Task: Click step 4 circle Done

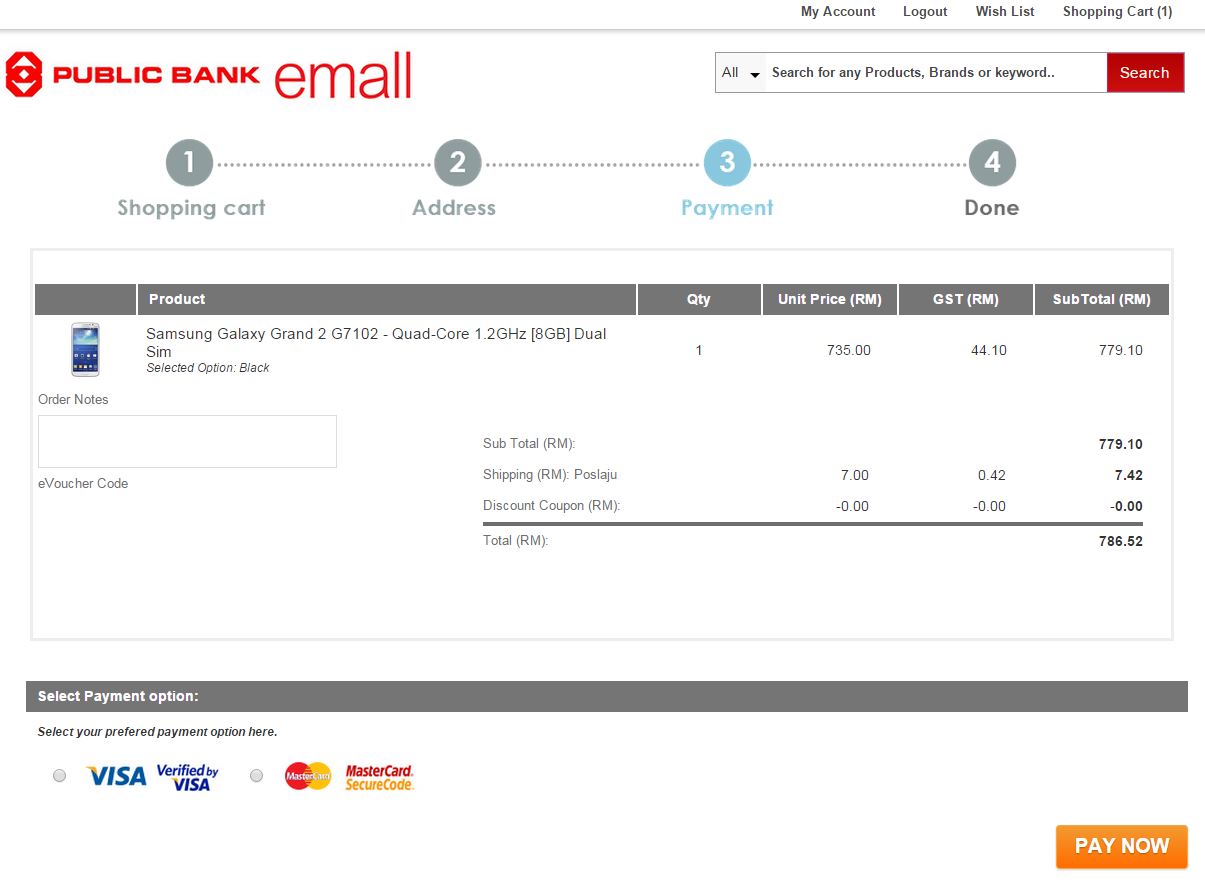Action: pos(992,162)
